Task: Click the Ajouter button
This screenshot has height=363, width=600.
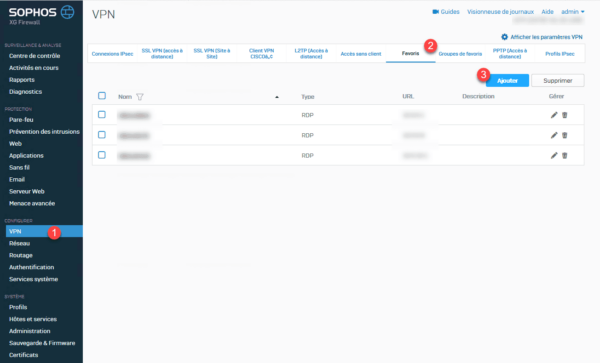Action: [x=507, y=81]
